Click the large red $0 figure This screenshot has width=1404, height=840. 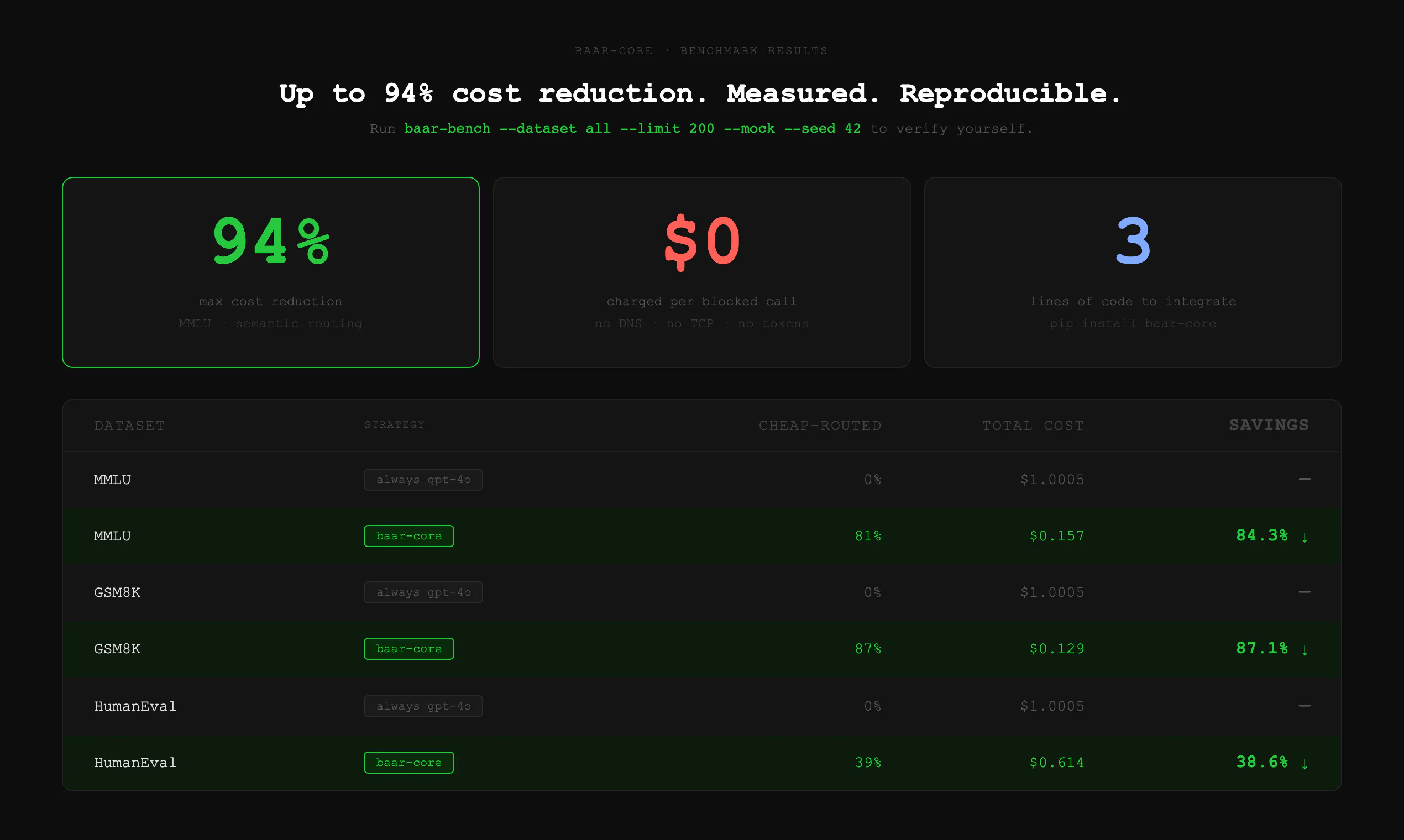(x=702, y=242)
